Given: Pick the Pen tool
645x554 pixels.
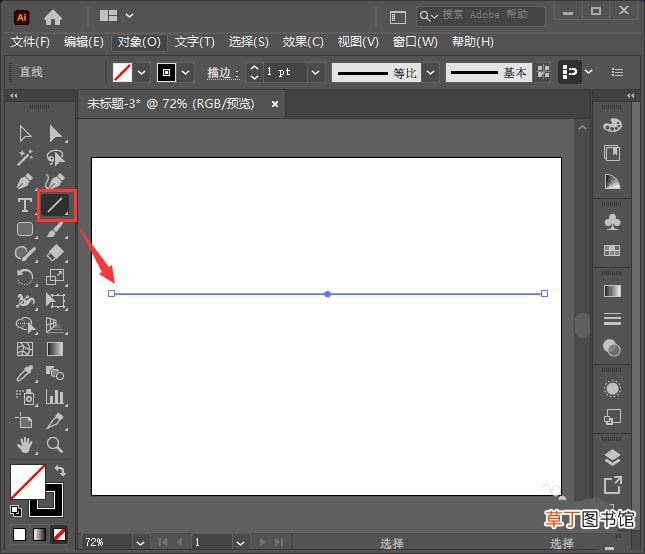Looking at the screenshot, I should coord(25,181).
